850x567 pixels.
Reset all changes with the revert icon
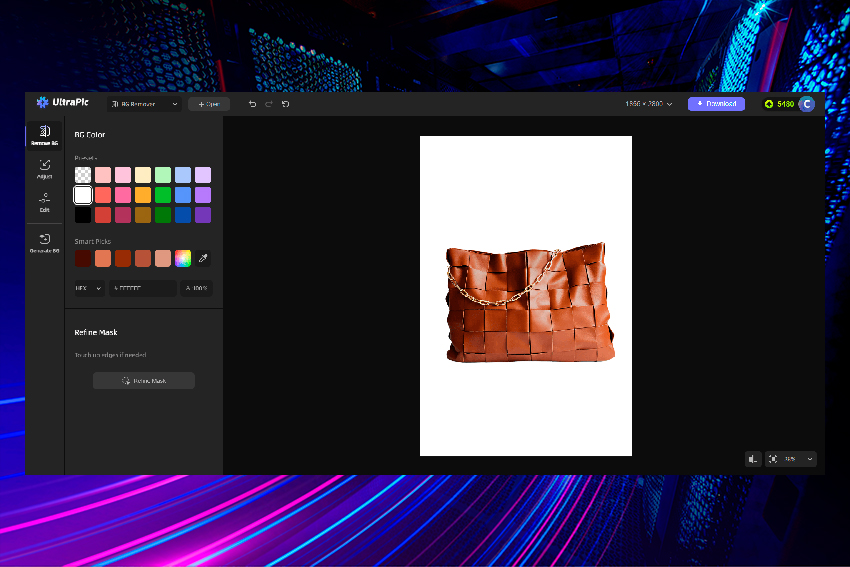click(x=286, y=104)
